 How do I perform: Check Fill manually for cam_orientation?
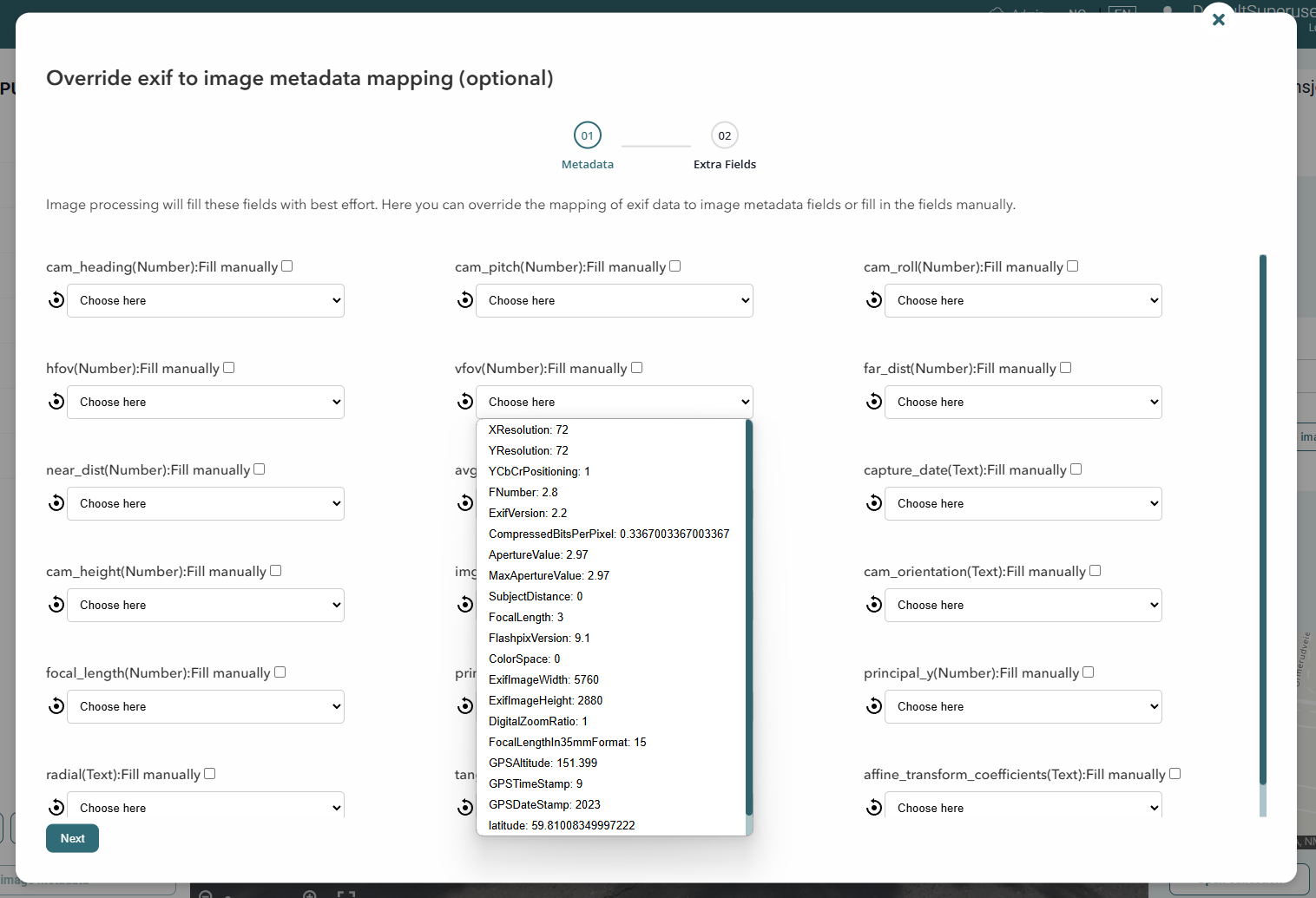[x=1095, y=571]
